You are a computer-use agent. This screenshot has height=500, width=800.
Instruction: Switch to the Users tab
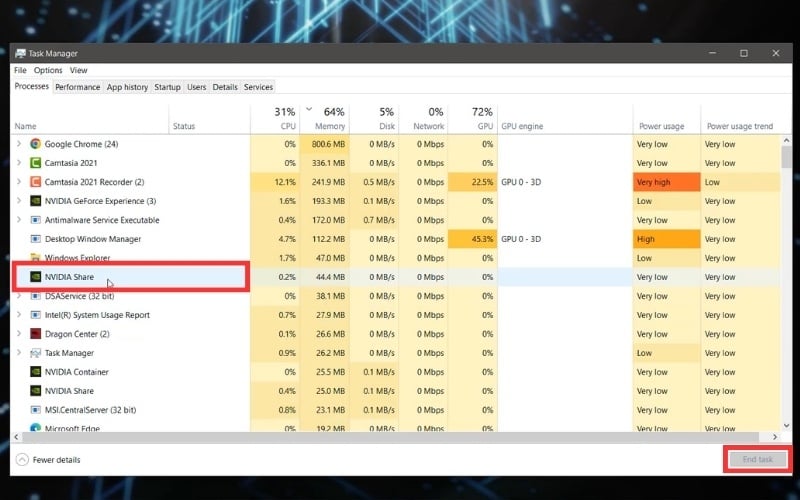coord(196,87)
